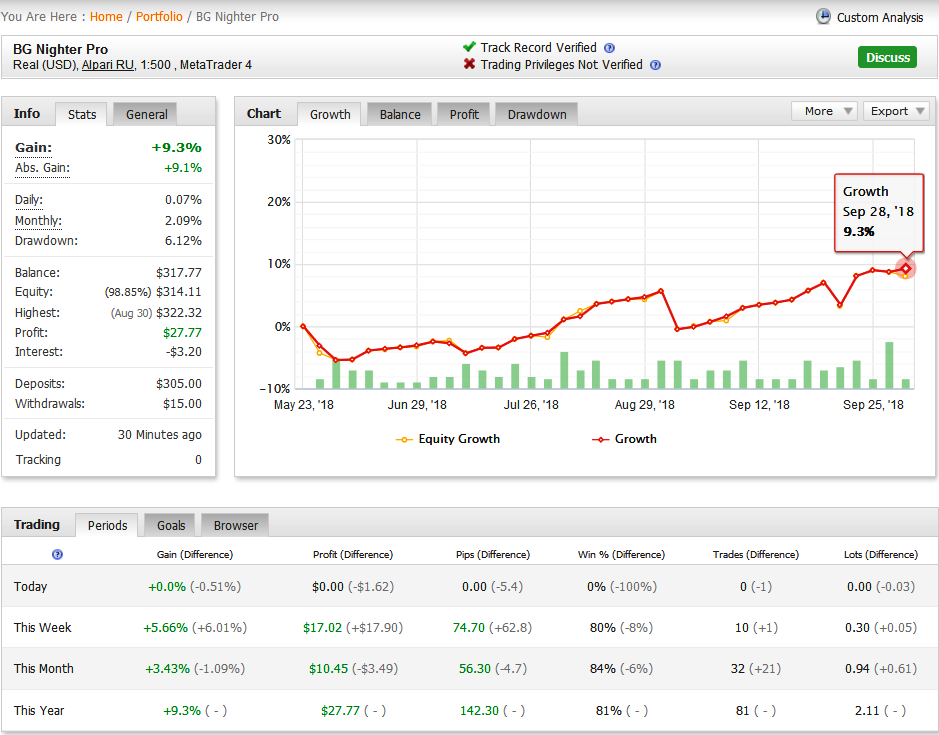Select the Profit chart tab
This screenshot has width=939, height=735.
(464, 114)
